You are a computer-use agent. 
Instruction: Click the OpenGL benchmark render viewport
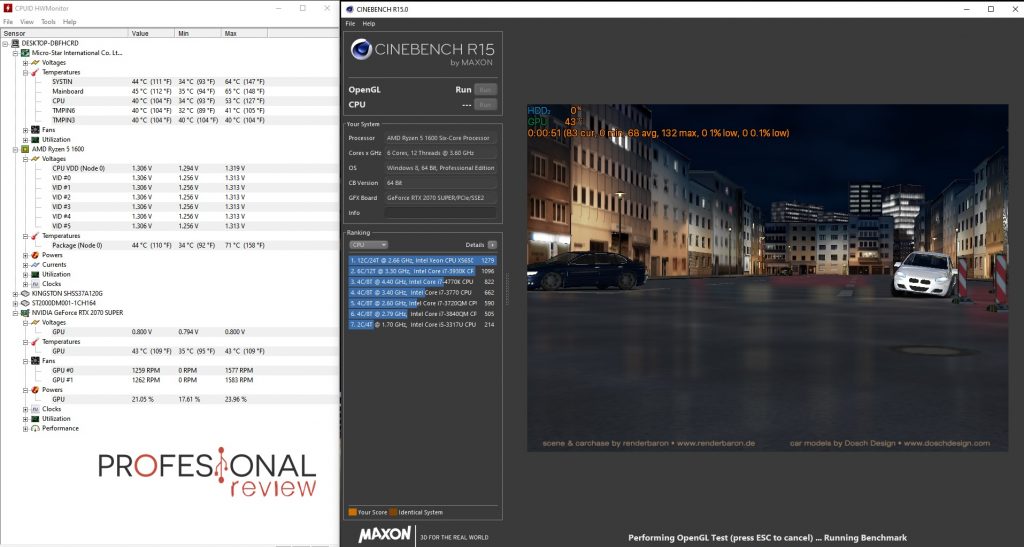tap(767, 278)
